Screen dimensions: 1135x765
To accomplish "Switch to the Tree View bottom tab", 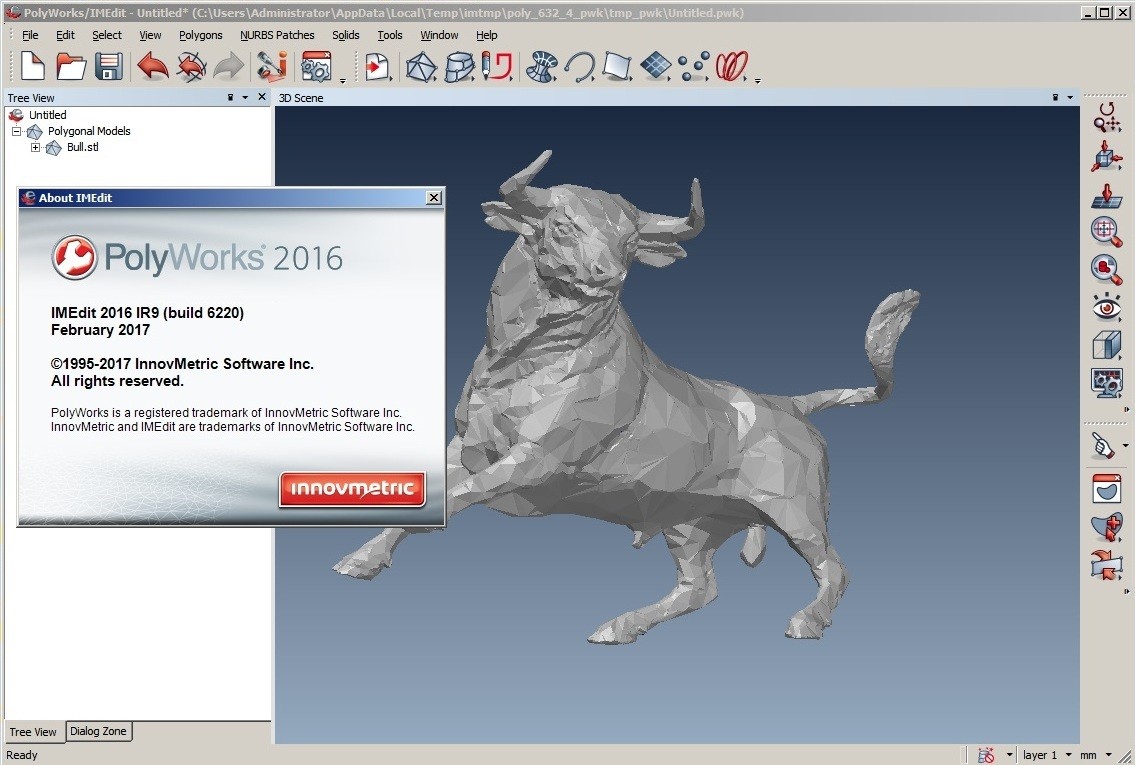I will (33, 732).
